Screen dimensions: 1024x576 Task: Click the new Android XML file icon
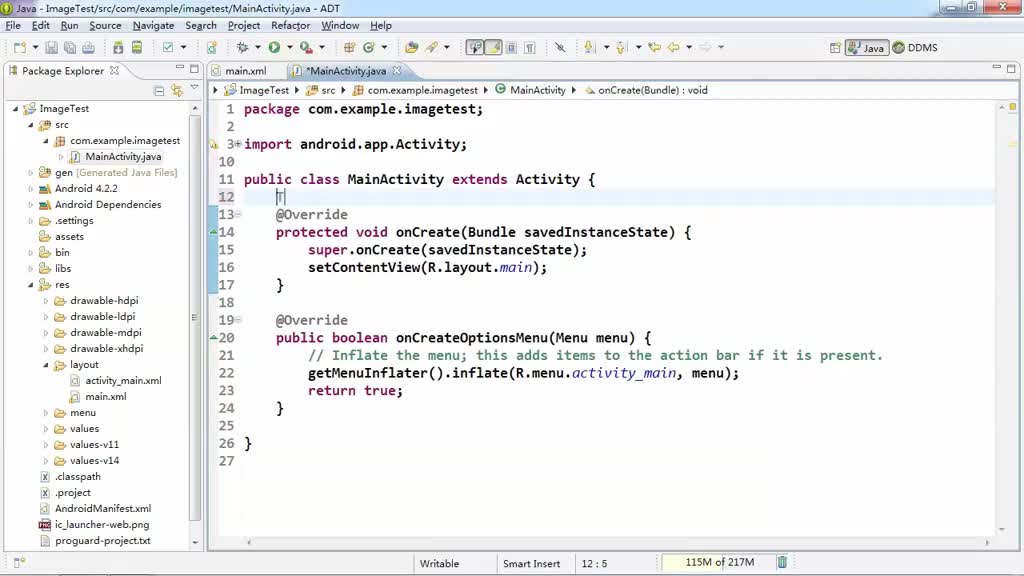coord(212,48)
